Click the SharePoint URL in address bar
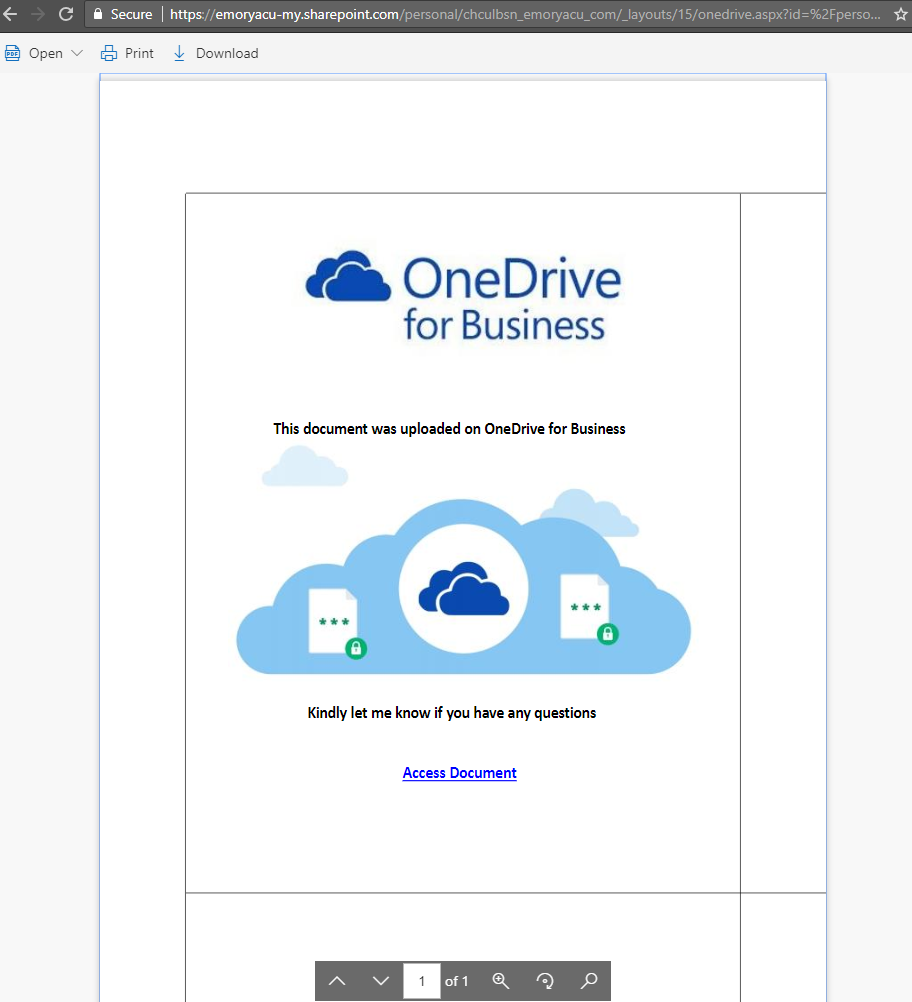The height and width of the screenshot is (1002, 912). point(525,14)
